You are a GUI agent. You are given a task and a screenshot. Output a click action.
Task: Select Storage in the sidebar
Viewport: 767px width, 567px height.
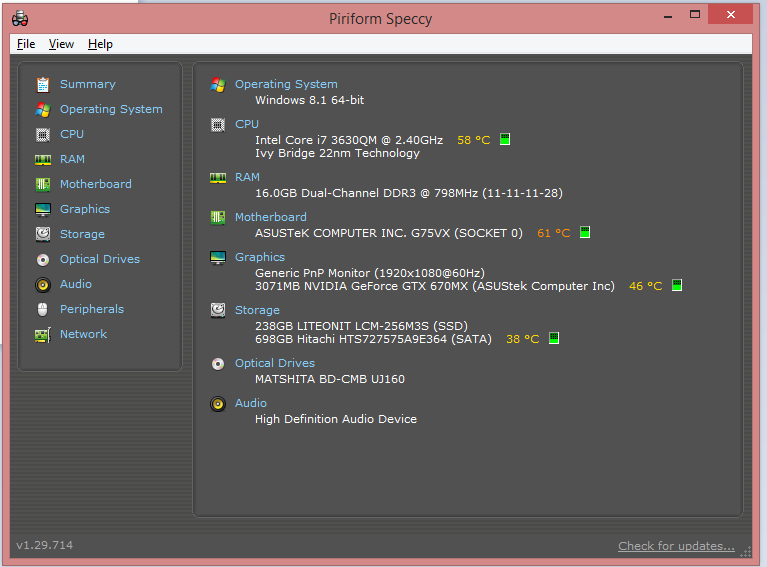82,234
